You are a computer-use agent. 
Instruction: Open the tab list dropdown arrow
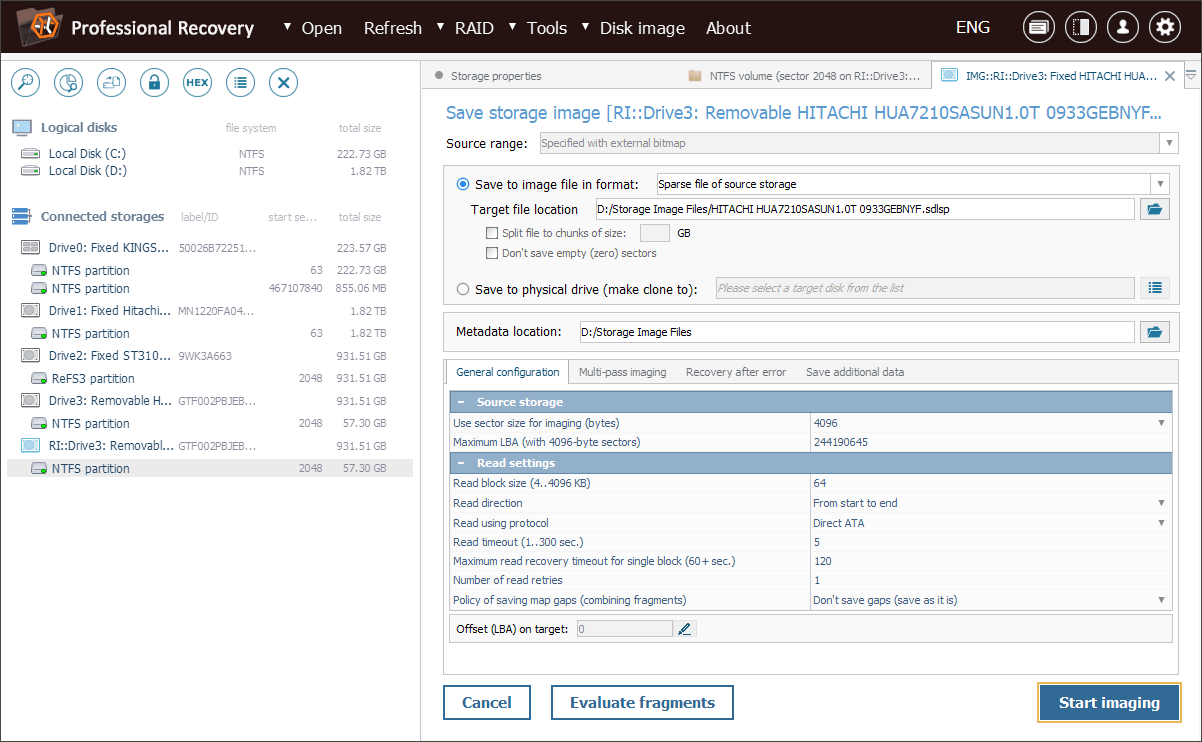click(x=1191, y=76)
